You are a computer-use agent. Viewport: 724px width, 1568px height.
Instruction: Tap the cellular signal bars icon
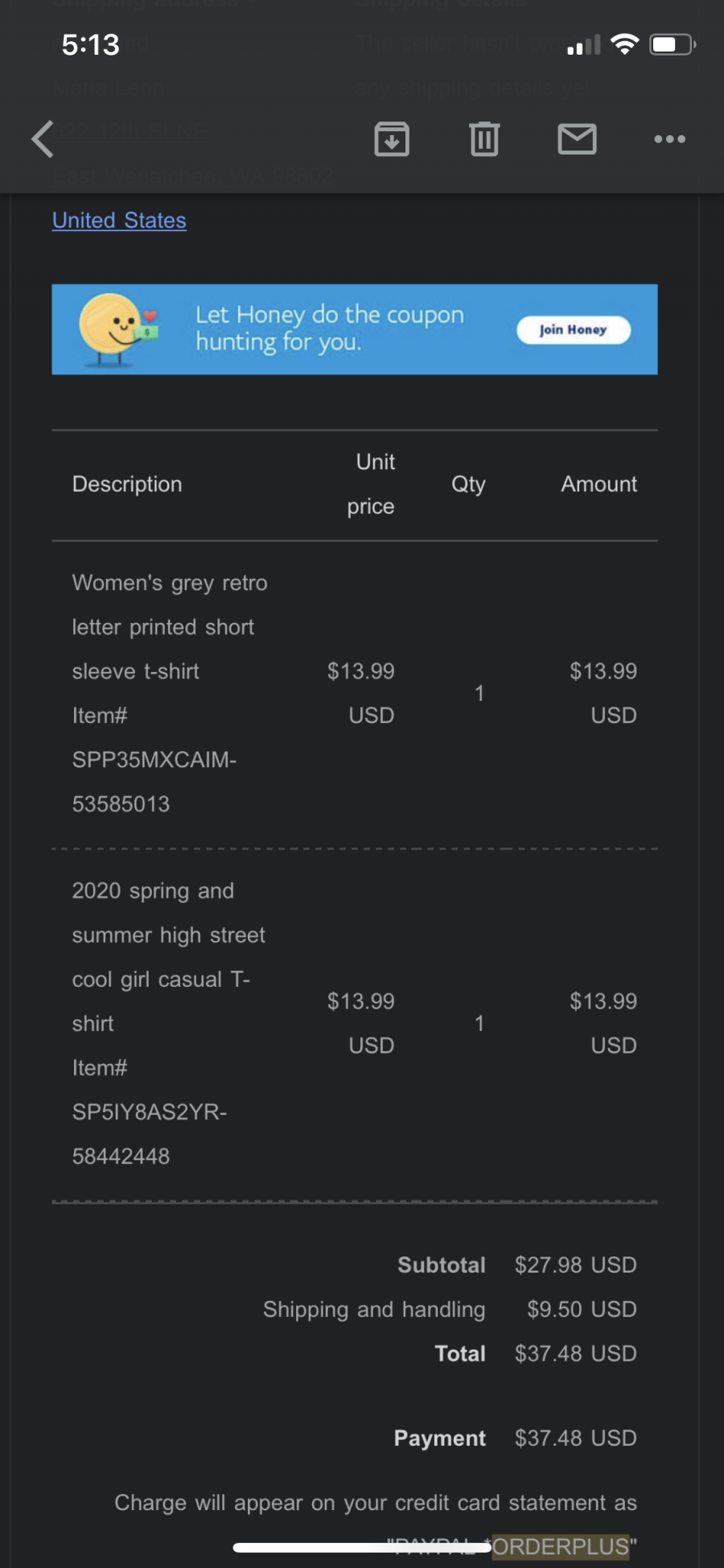[x=584, y=45]
